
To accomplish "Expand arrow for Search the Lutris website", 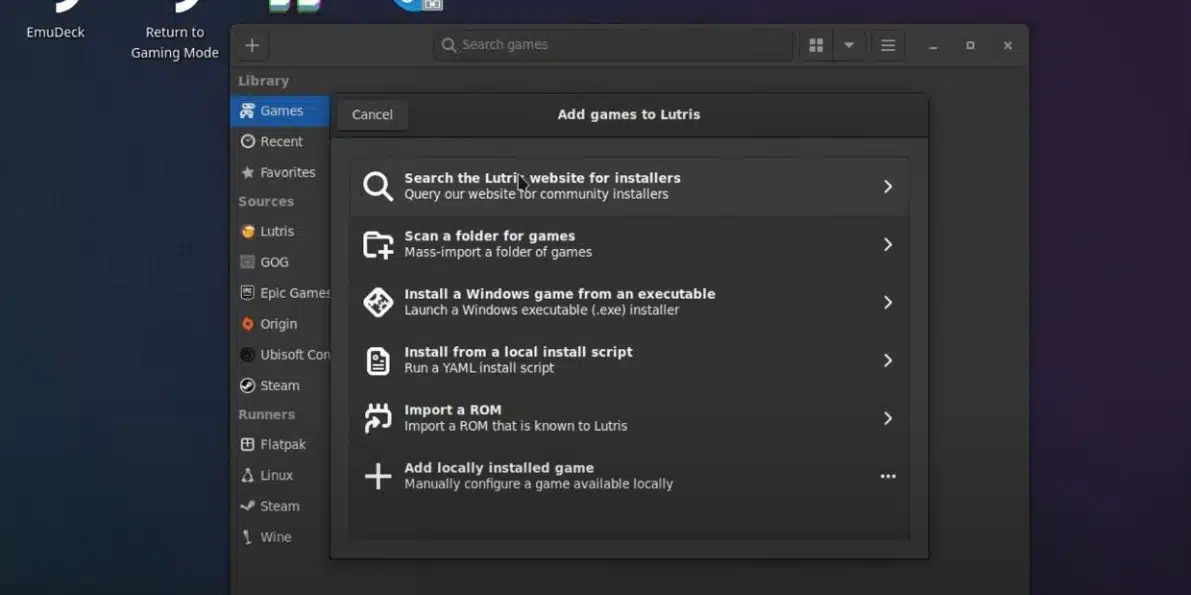I will pos(887,186).
